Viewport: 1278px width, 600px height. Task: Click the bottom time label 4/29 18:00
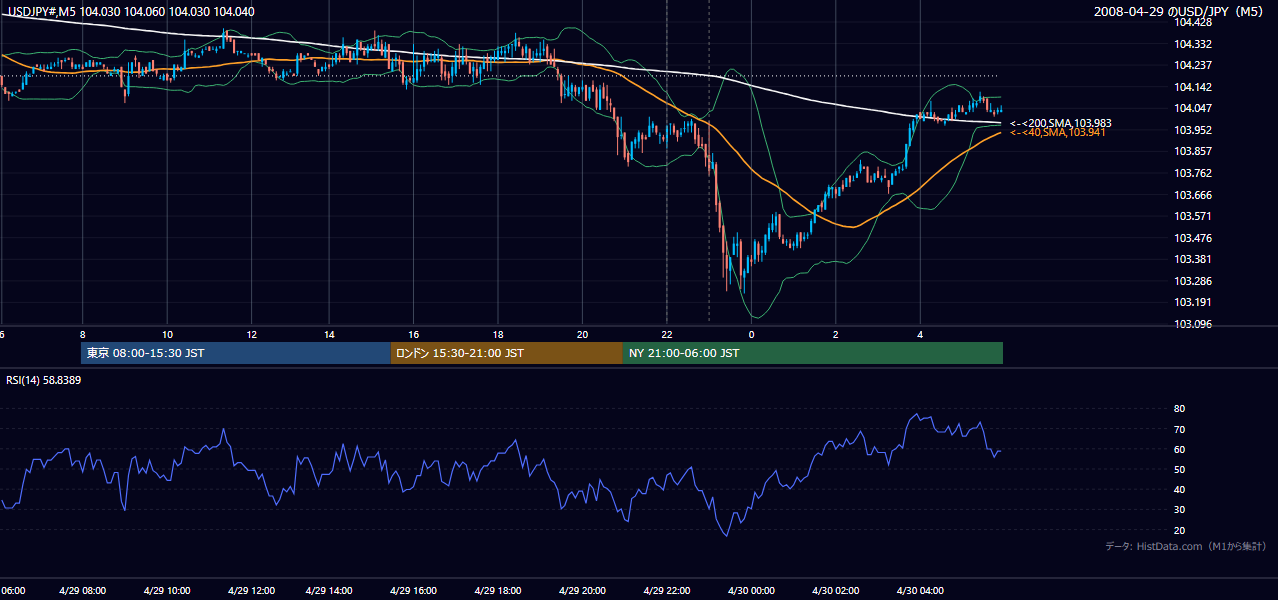(x=498, y=591)
